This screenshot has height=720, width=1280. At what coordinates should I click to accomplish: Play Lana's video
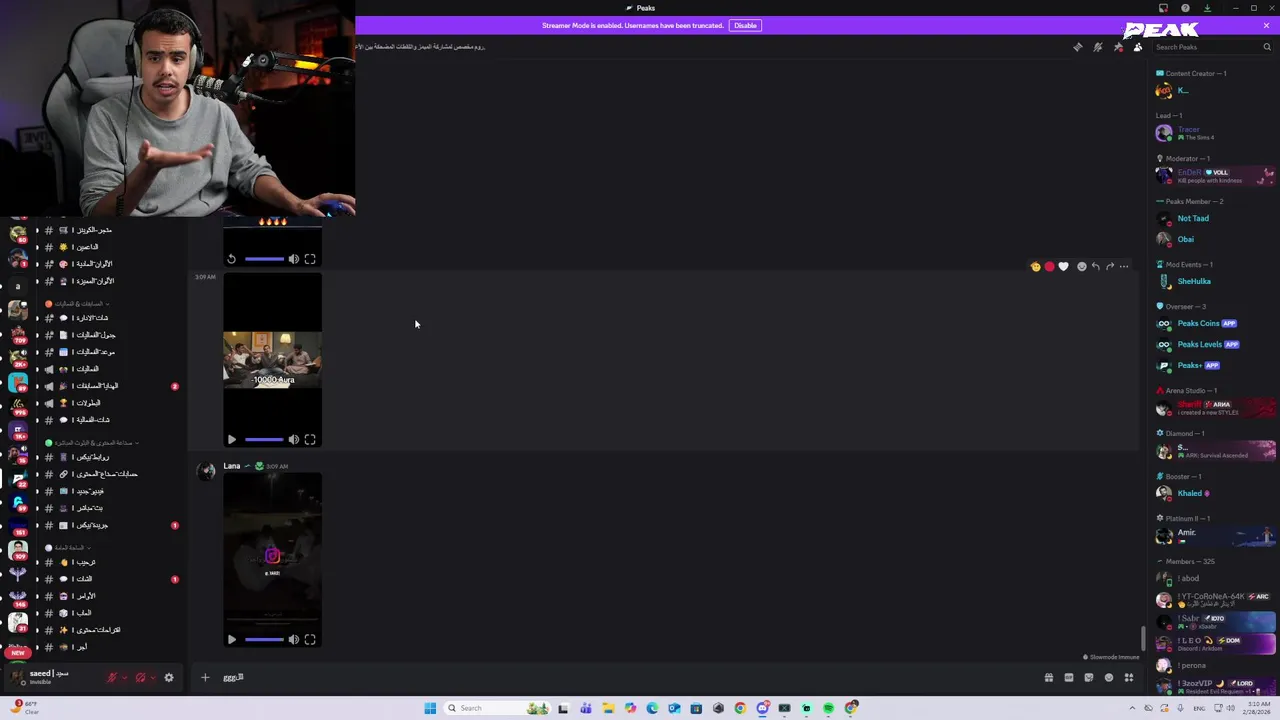(232, 639)
